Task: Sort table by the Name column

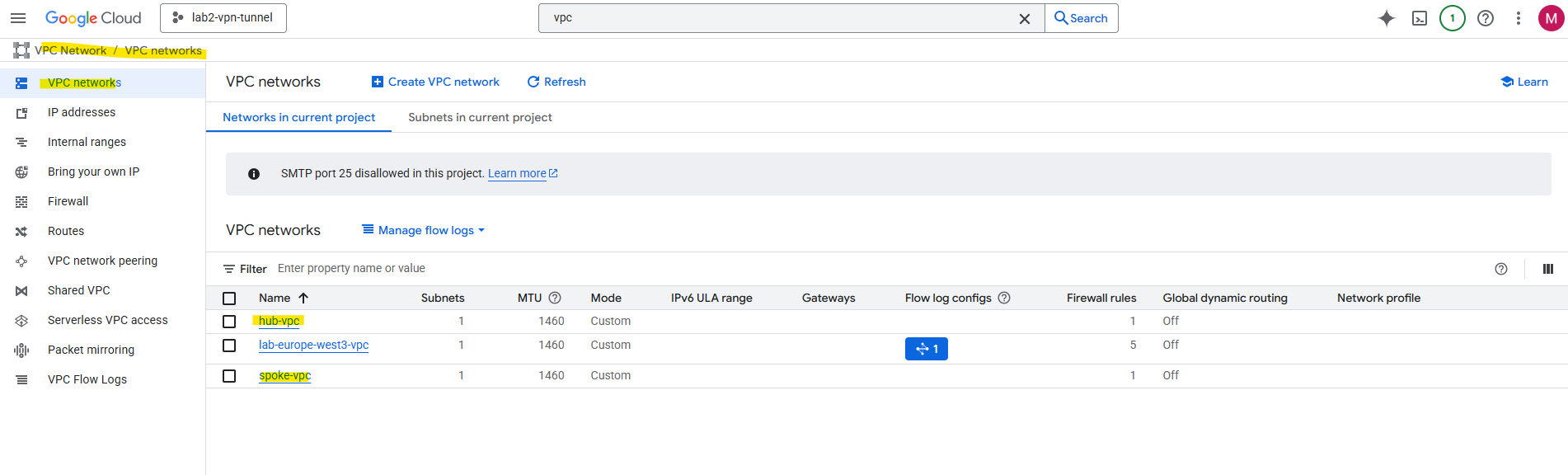Action: [275, 298]
